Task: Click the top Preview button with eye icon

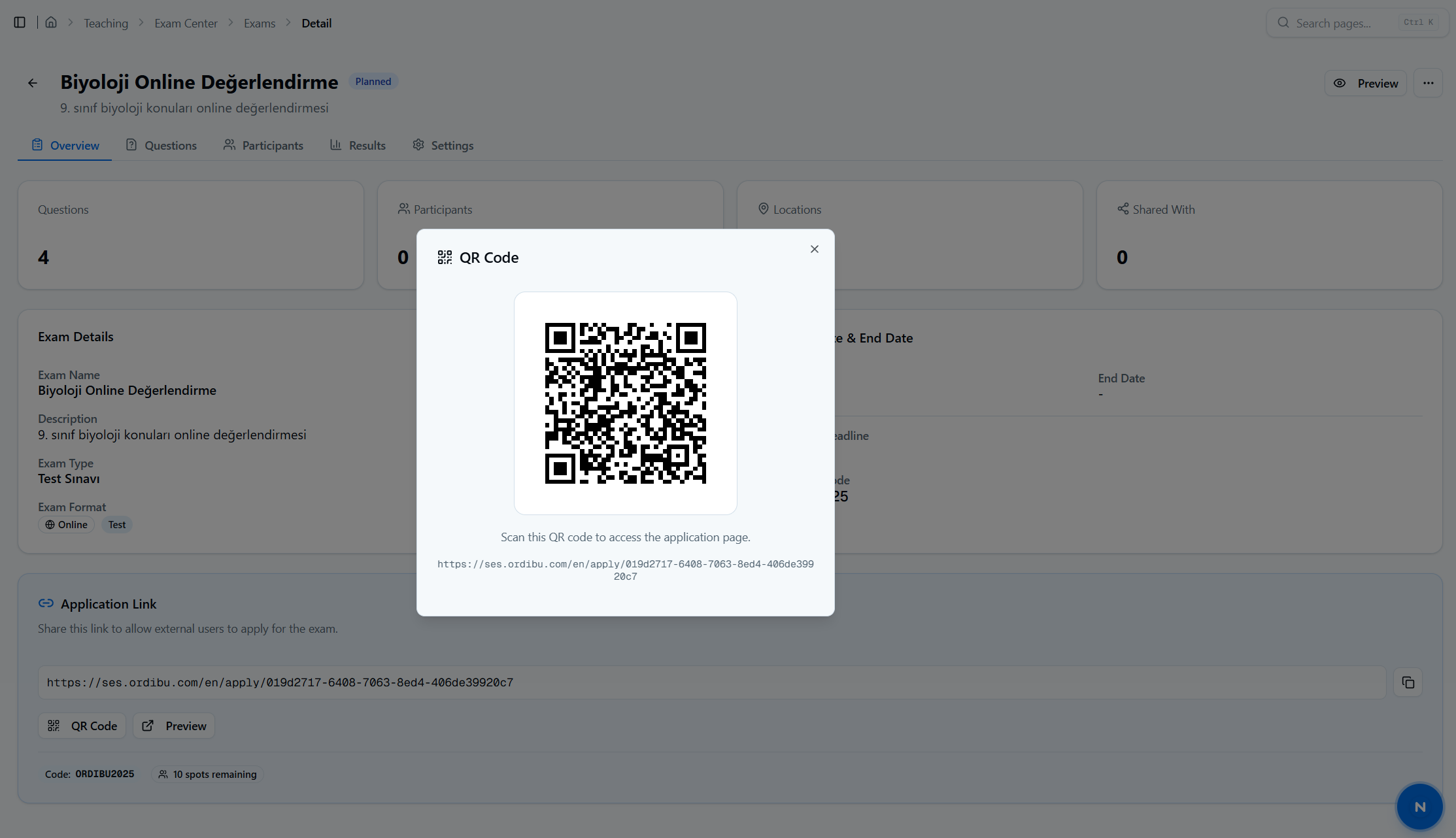Action: 1365,84
